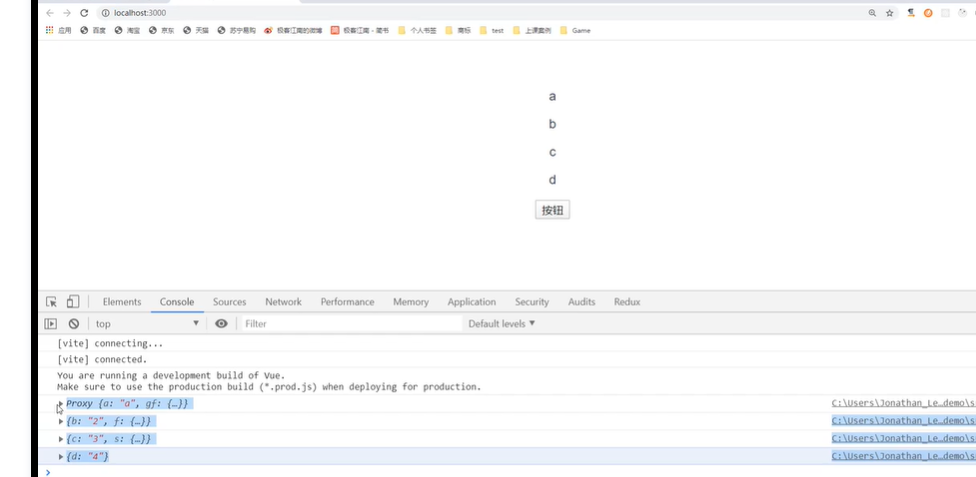Viewport: 976px width, 477px height.
Task: Open the 苏宁易购 bookmark
Action: click(236, 30)
